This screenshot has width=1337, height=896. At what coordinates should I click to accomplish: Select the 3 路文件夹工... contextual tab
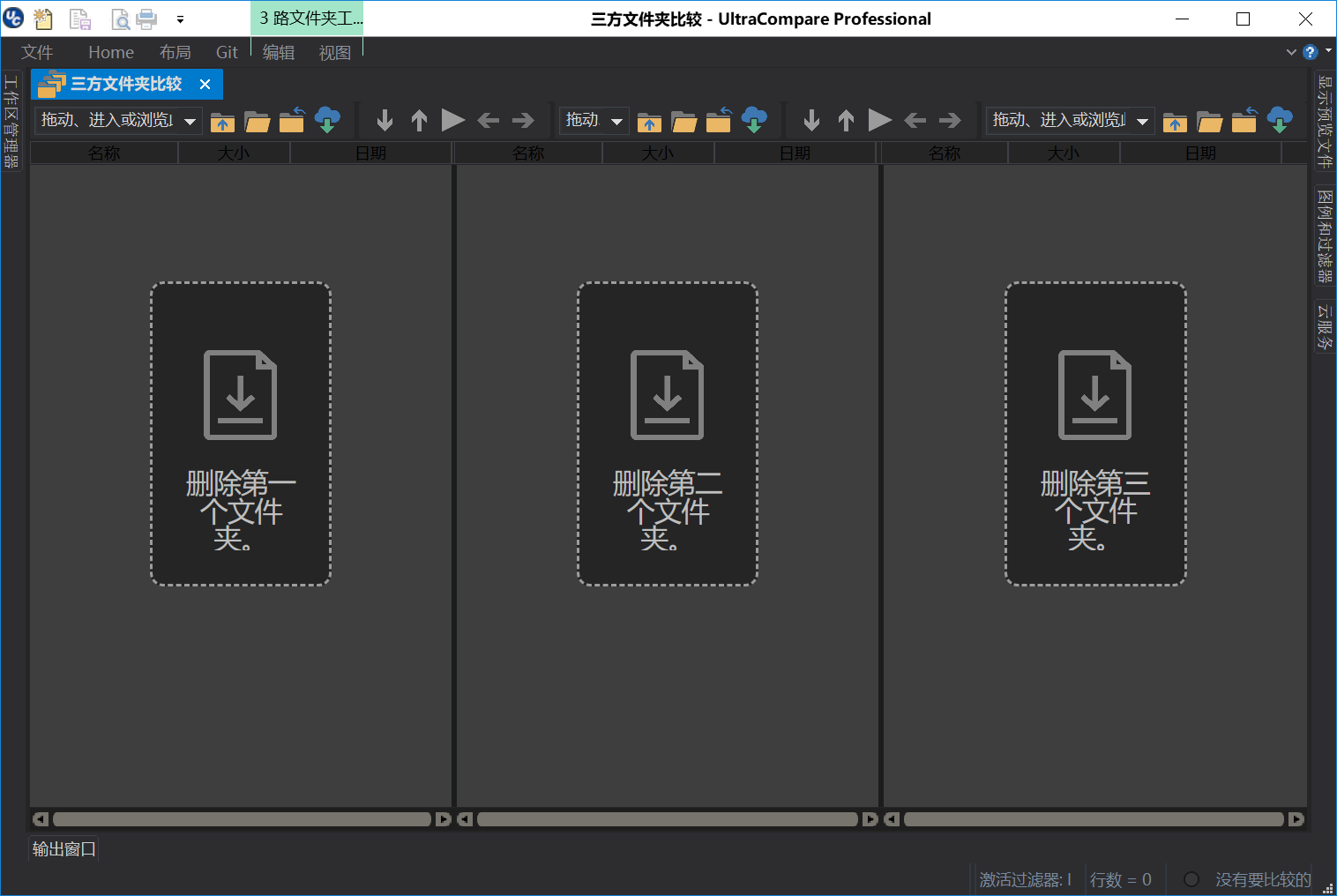click(x=307, y=19)
